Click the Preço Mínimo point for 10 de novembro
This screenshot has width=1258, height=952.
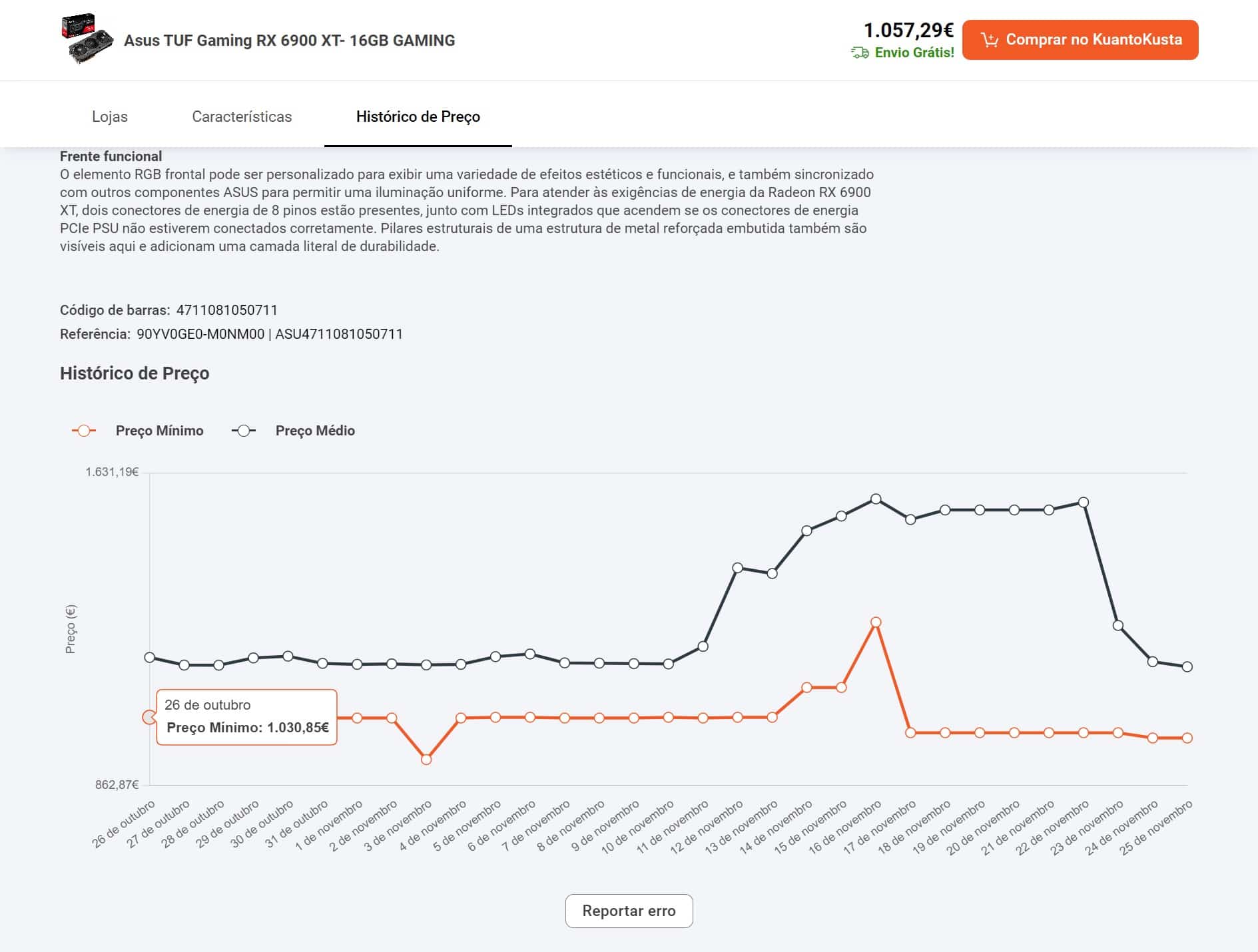669,718
